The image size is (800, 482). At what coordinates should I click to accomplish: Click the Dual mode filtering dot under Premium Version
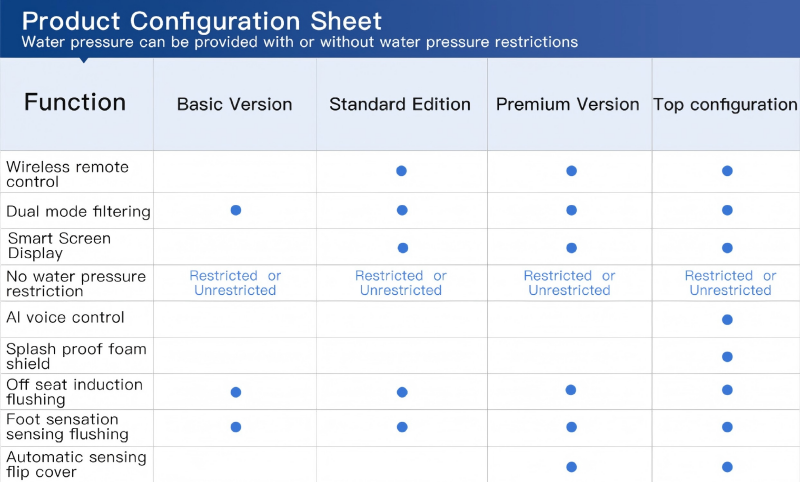coord(571,210)
